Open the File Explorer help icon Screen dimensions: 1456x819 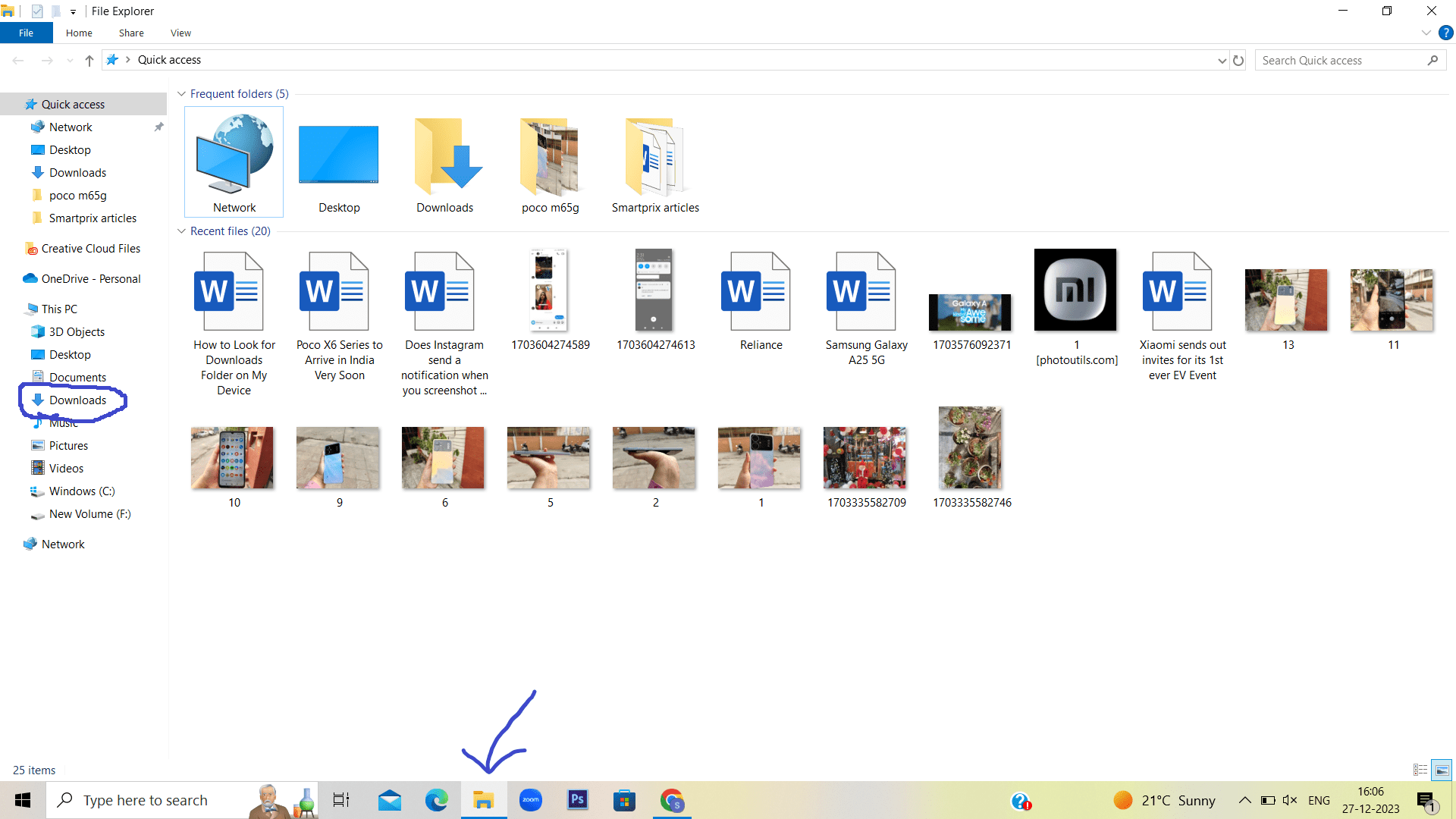pyautogui.click(x=1445, y=33)
